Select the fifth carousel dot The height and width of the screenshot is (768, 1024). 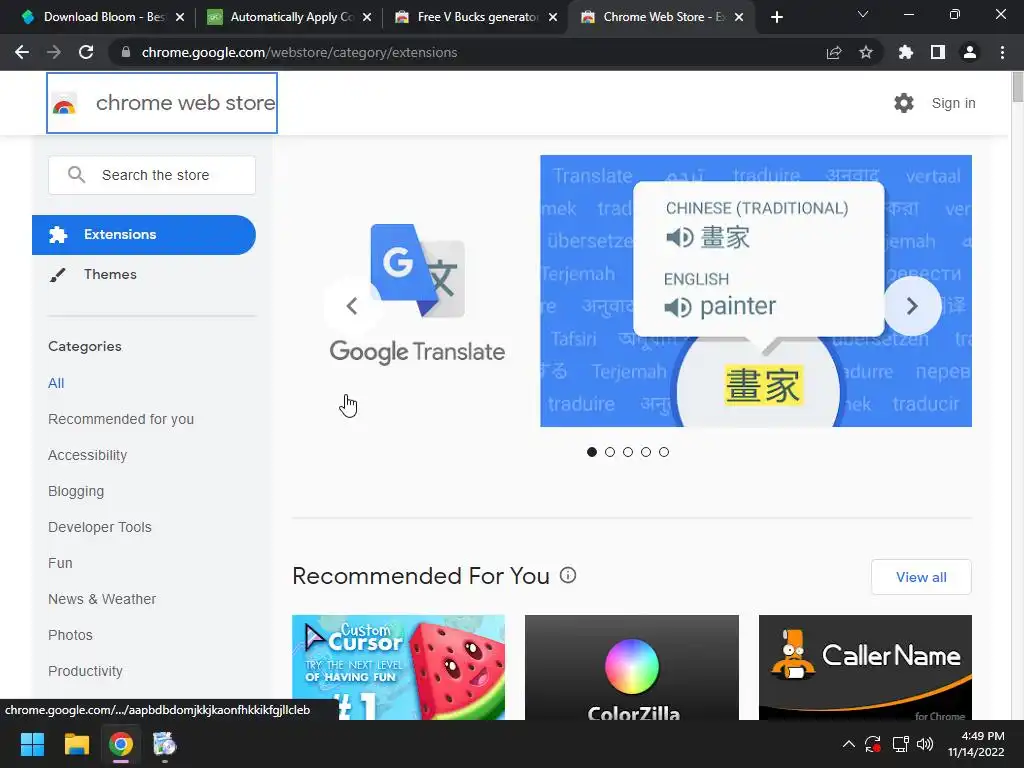(x=664, y=452)
